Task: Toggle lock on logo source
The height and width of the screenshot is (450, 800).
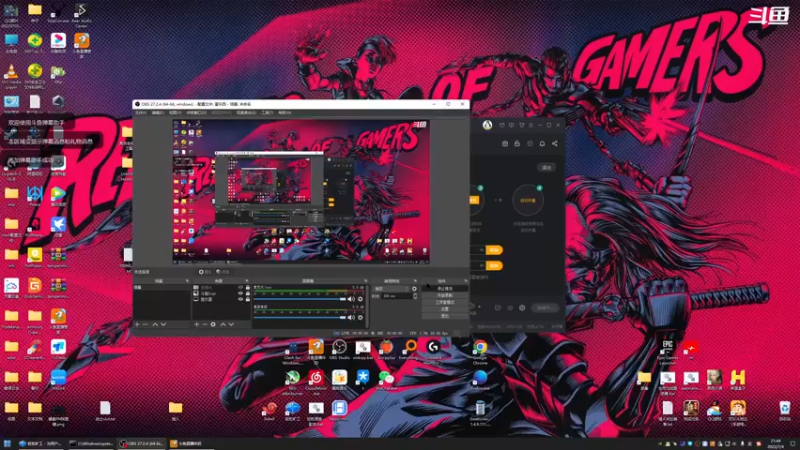Action: (x=248, y=294)
